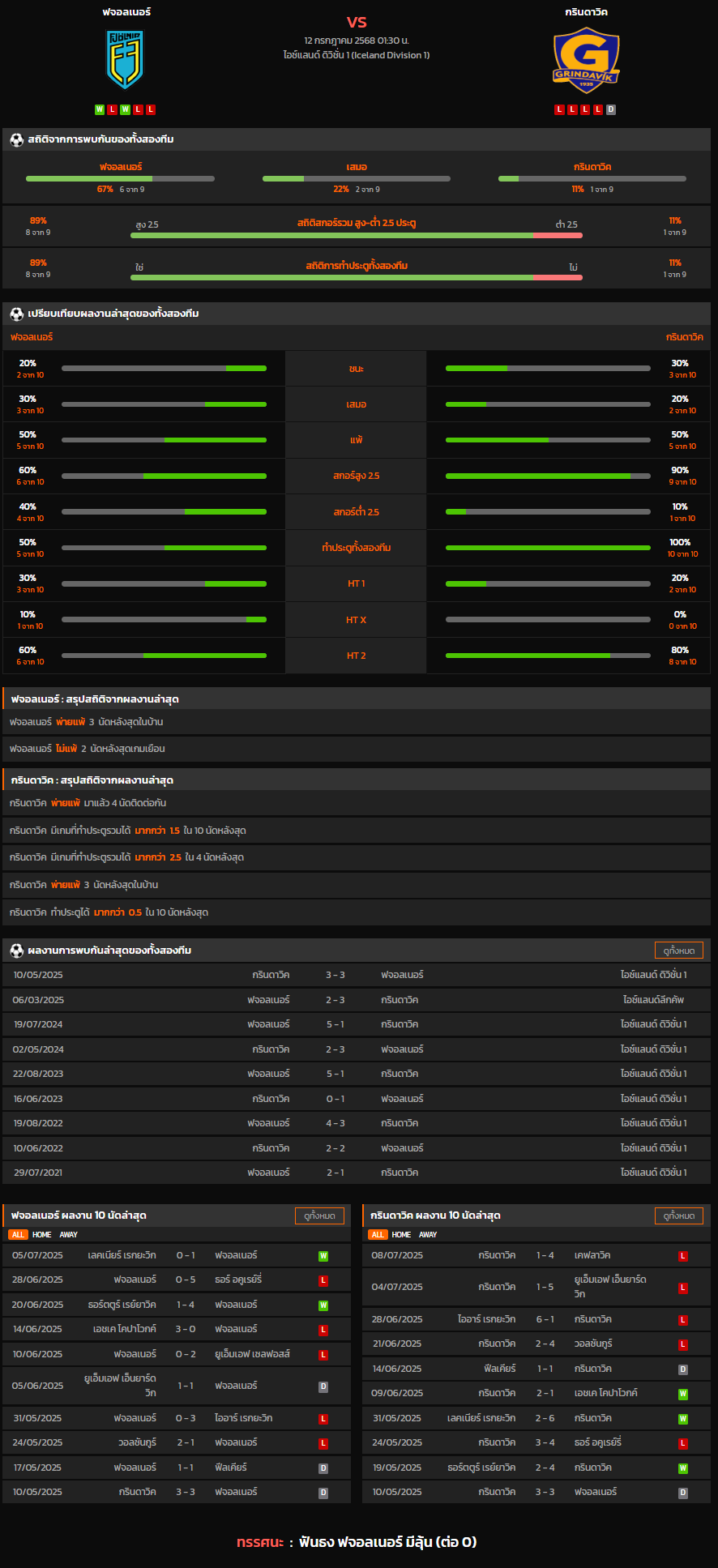
Task: Click the L badge on the 04/07/2025 row
Action: tap(683, 1288)
